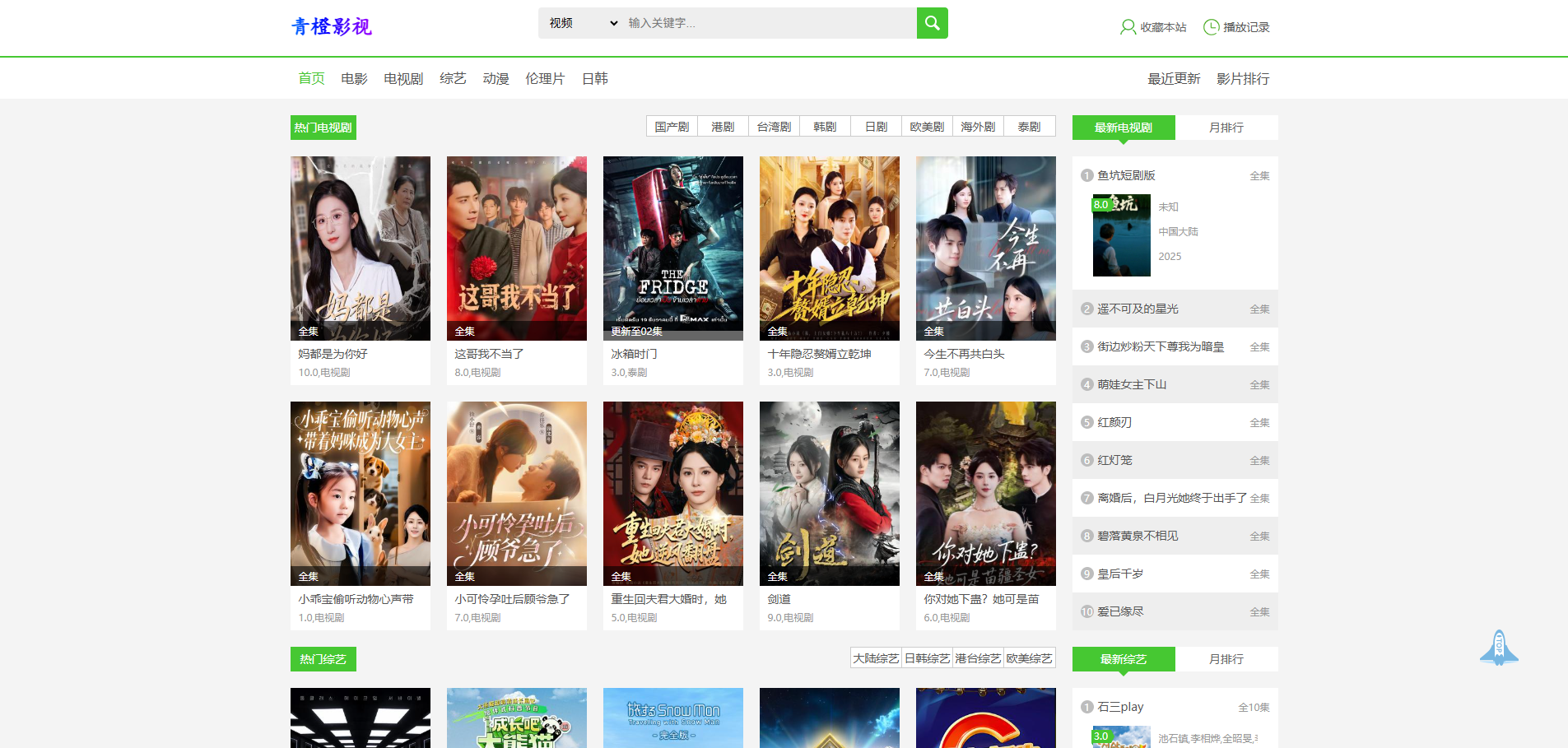This screenshot has height=748, width=1568.
Task: Open 最近更新 page link
Action: pyautogui.click(x=1174, y=79)
